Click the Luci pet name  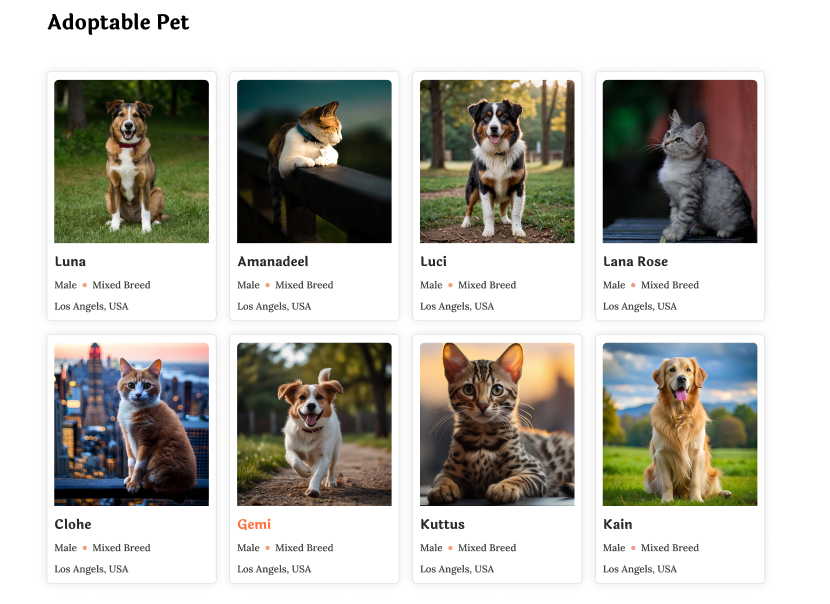pyautogui.click(x=433, y=262)
